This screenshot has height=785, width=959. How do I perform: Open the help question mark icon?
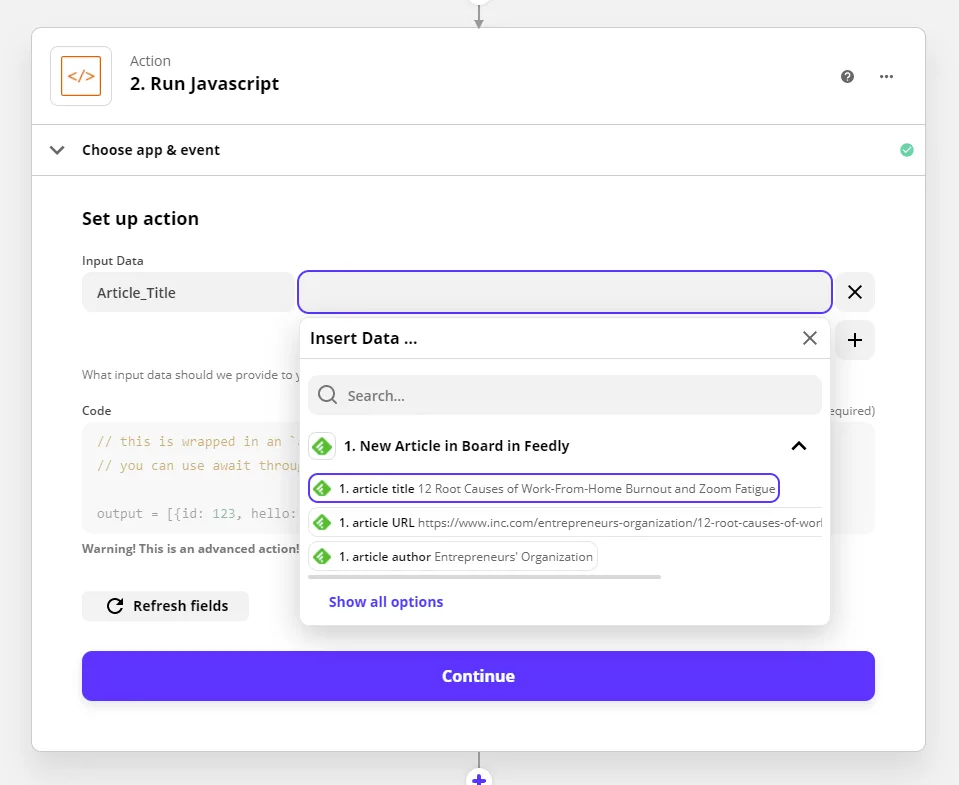pos(847,76)
